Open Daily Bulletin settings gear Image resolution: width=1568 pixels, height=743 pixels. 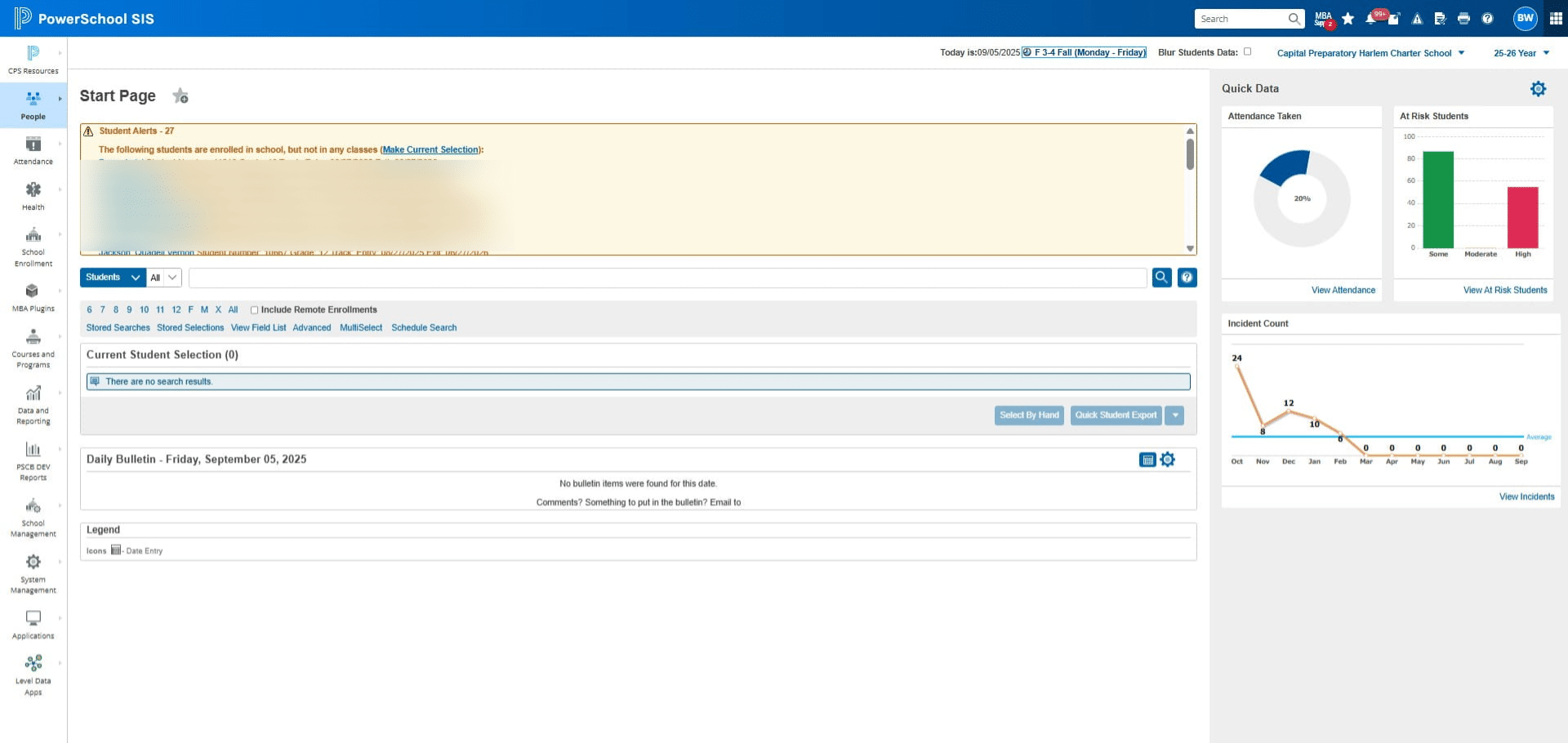click(1168, 460)
